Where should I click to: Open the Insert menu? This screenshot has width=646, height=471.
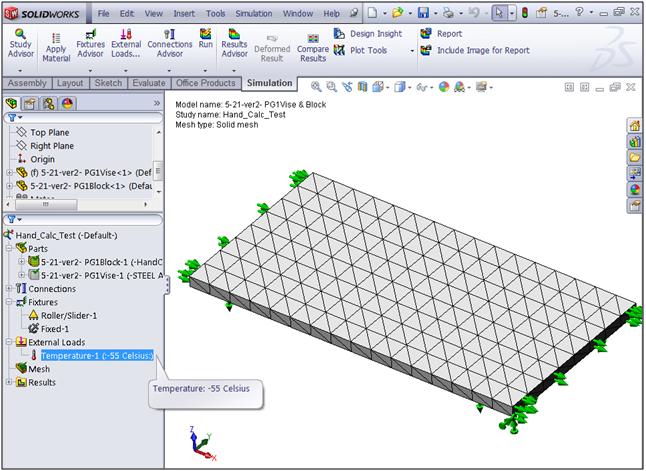[184, 14]
